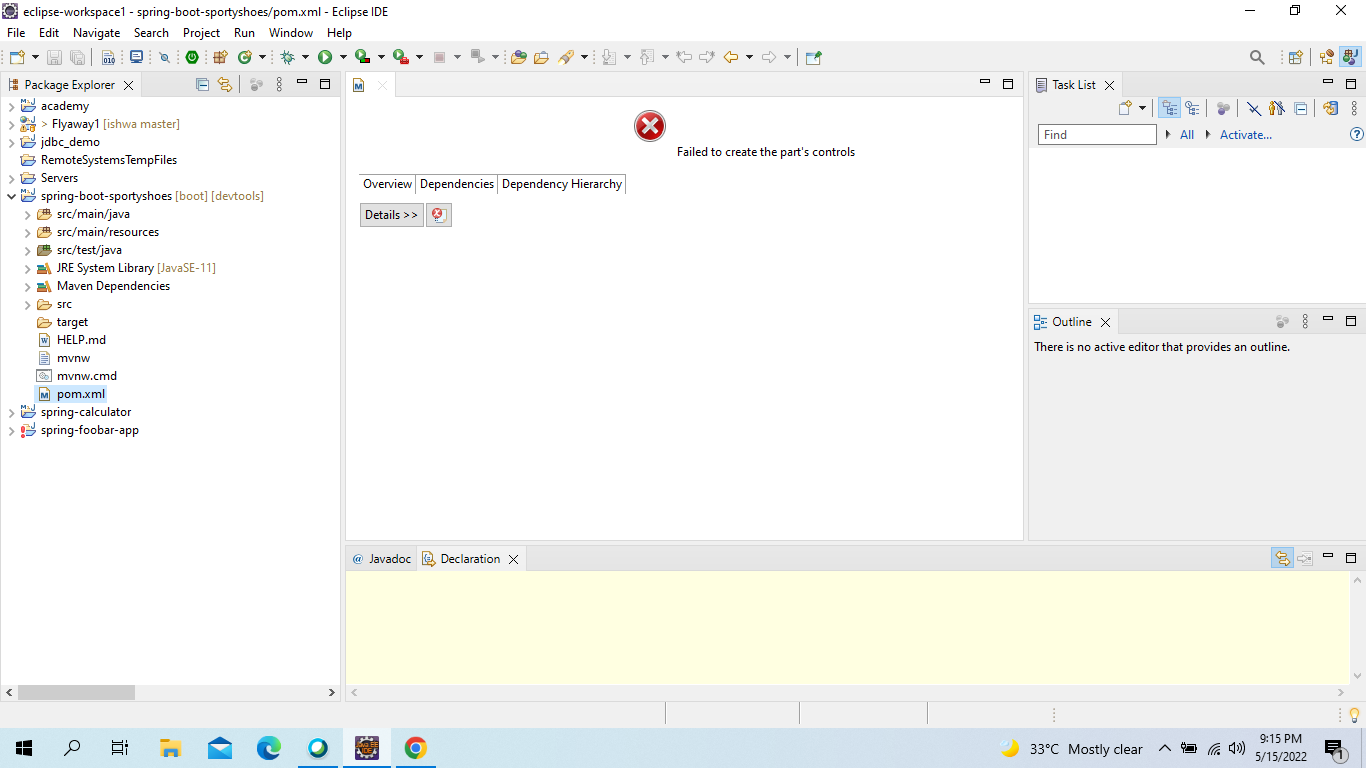The image size is (1366, 768).
Task: Click the red error button beside Details
Action: click(x=439, y=215)
